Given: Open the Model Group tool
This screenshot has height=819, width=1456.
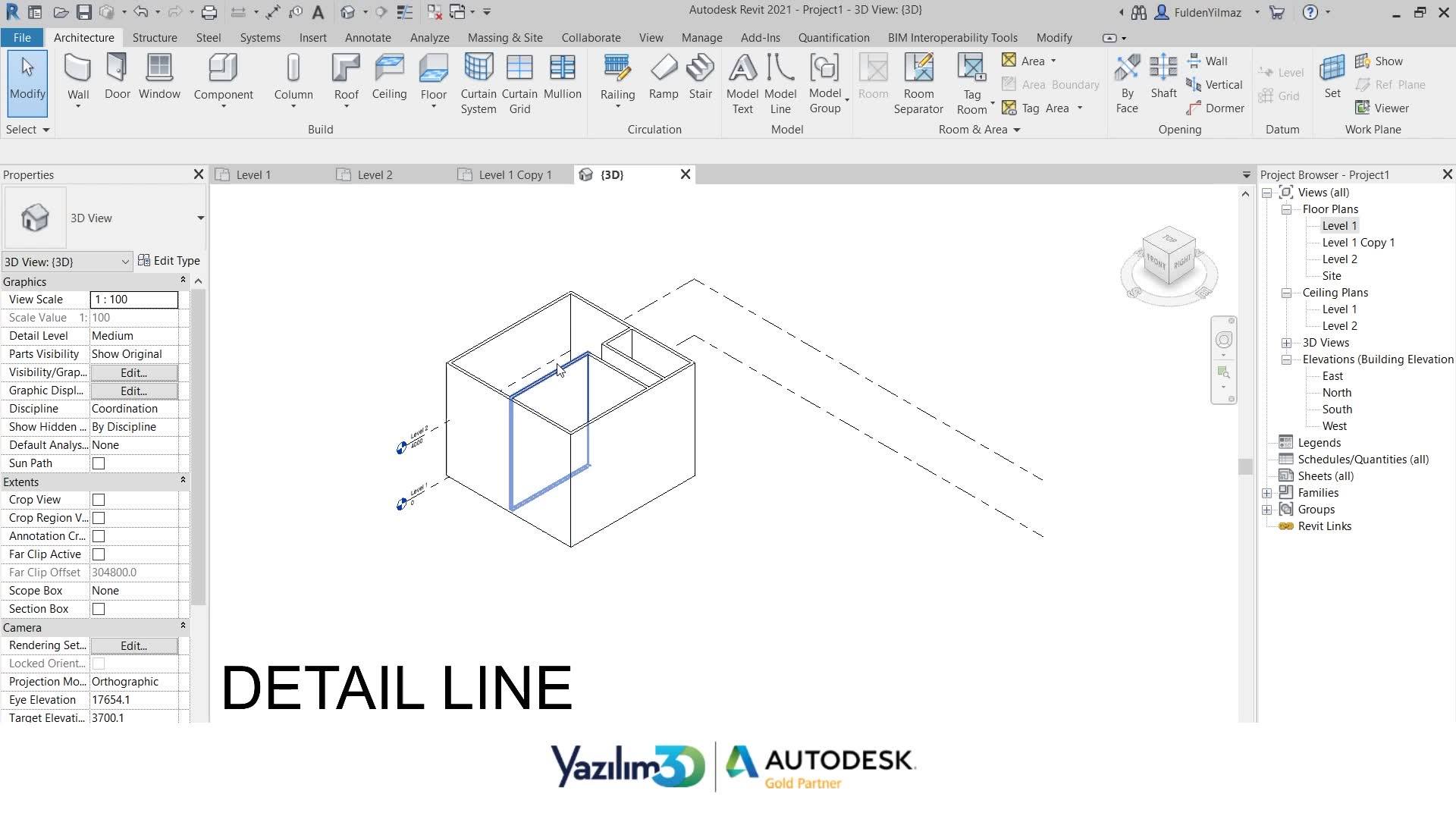Looking at the screenshot, I should (825, 84).
